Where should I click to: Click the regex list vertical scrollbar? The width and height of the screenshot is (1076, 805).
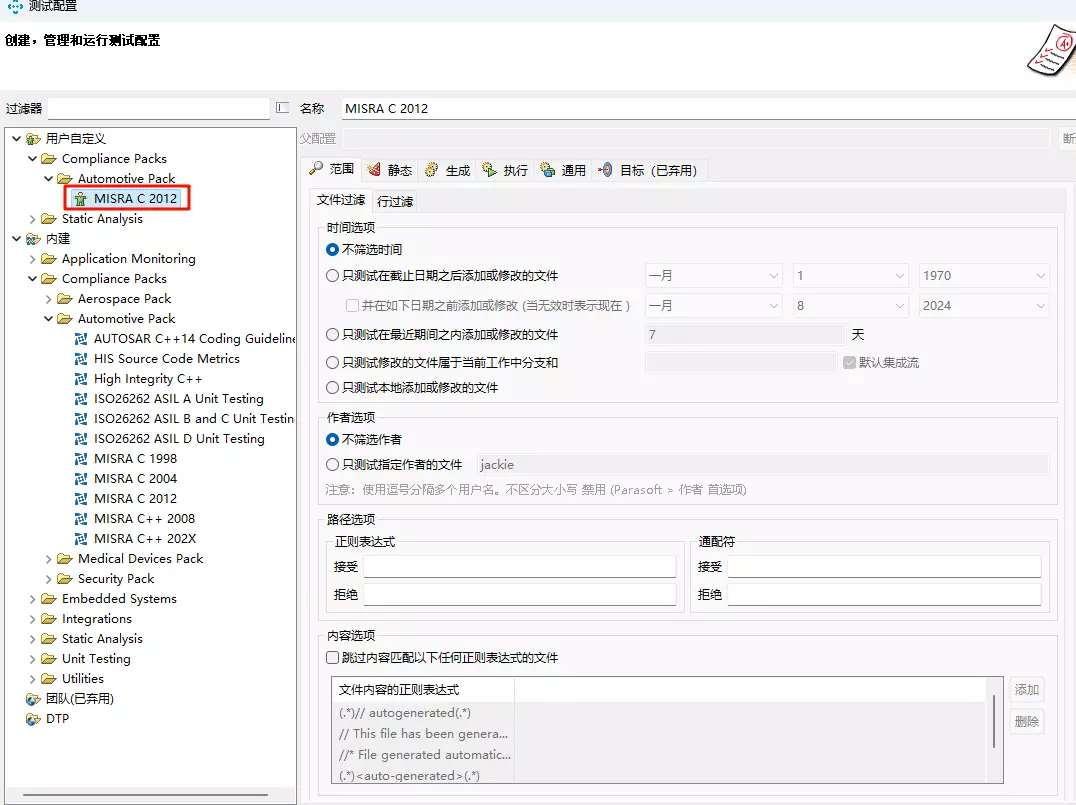pyautogui.click(x=993, y=720)
